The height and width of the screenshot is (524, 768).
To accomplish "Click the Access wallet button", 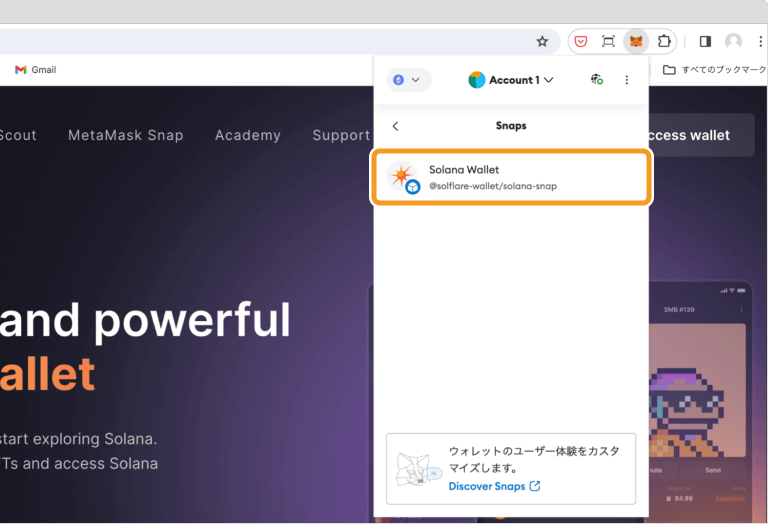I will (x=701, y=135).
